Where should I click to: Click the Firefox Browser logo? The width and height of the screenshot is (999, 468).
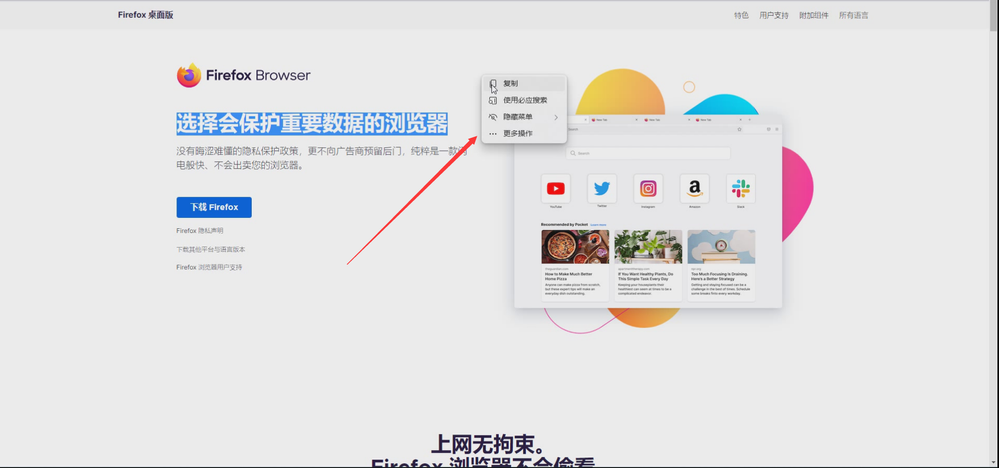coord(243,75)
